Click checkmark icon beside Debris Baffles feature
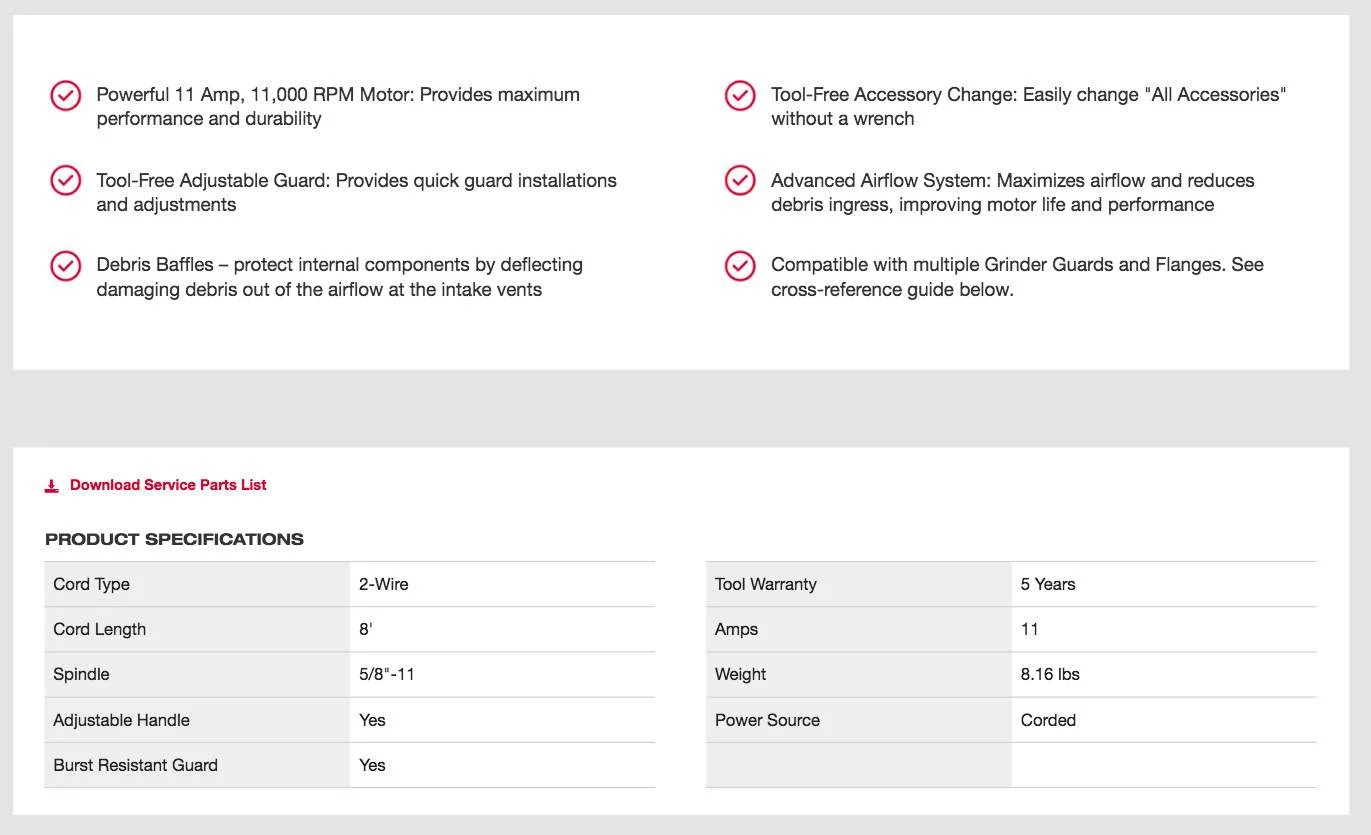 pyautogui.click(x=65, y=266)
